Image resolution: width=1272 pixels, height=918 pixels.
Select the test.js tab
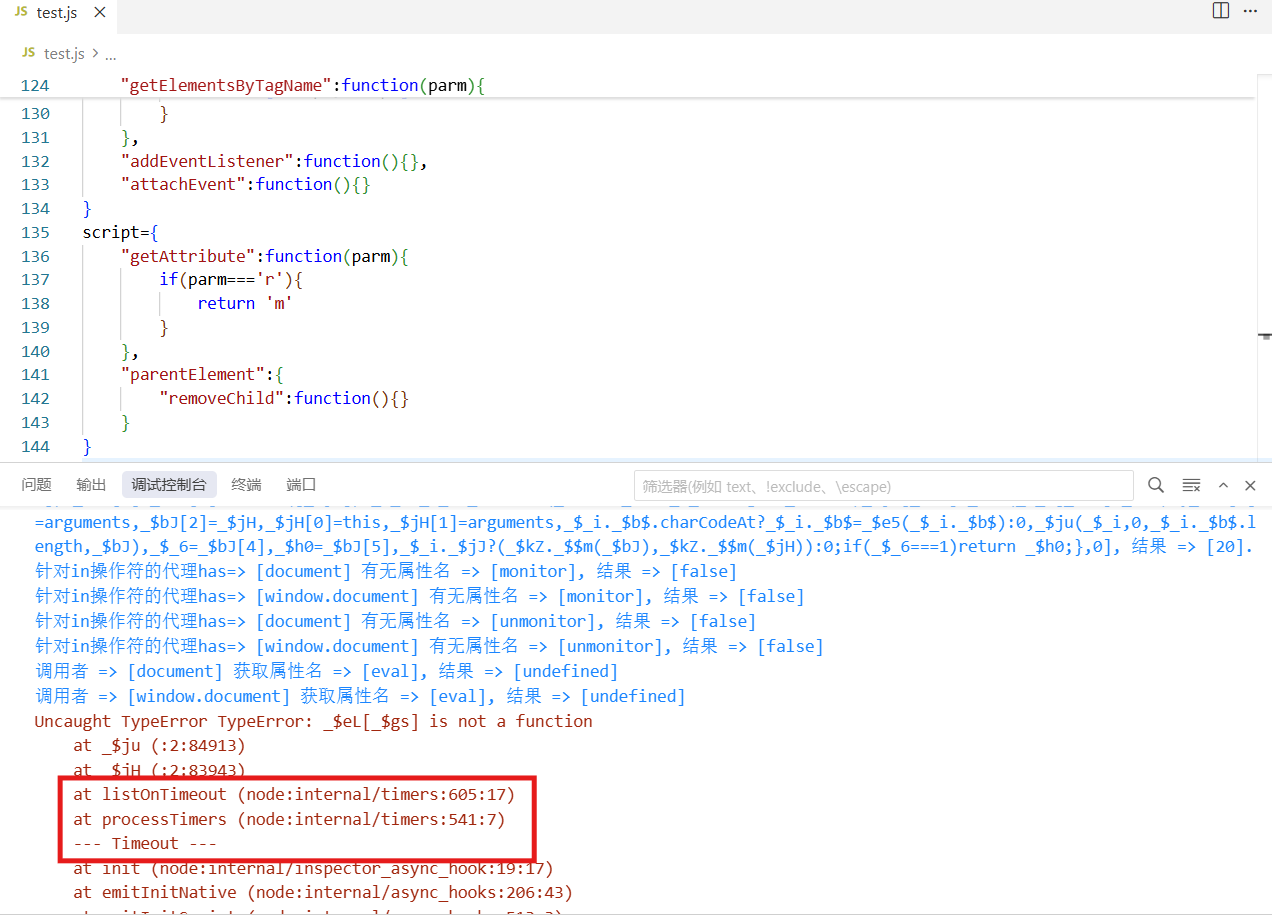tap(56, 14)
